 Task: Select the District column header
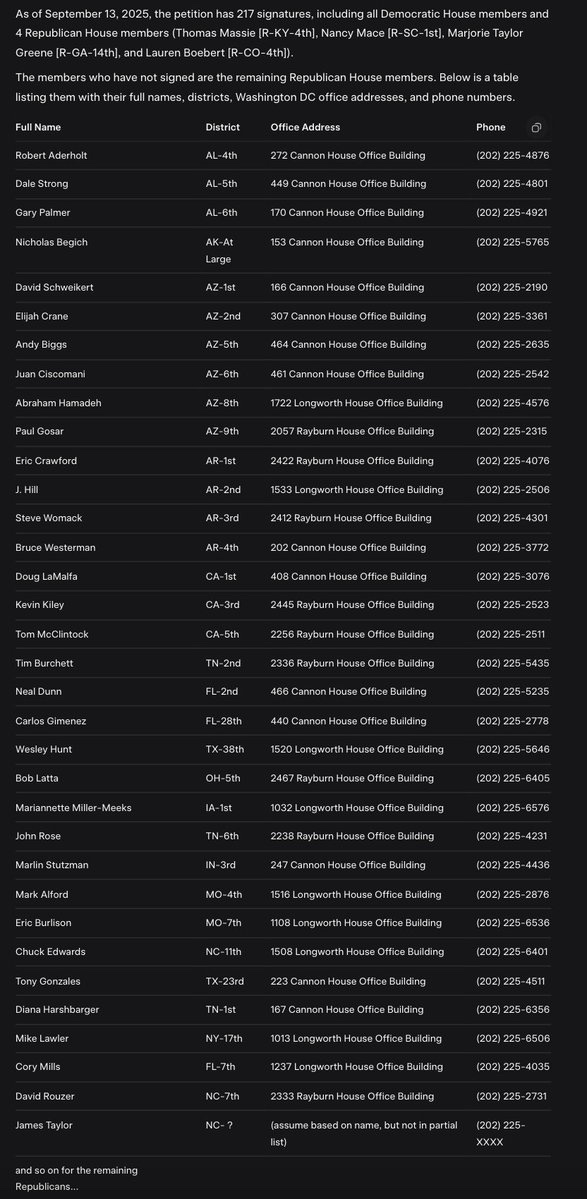point(222,127)
